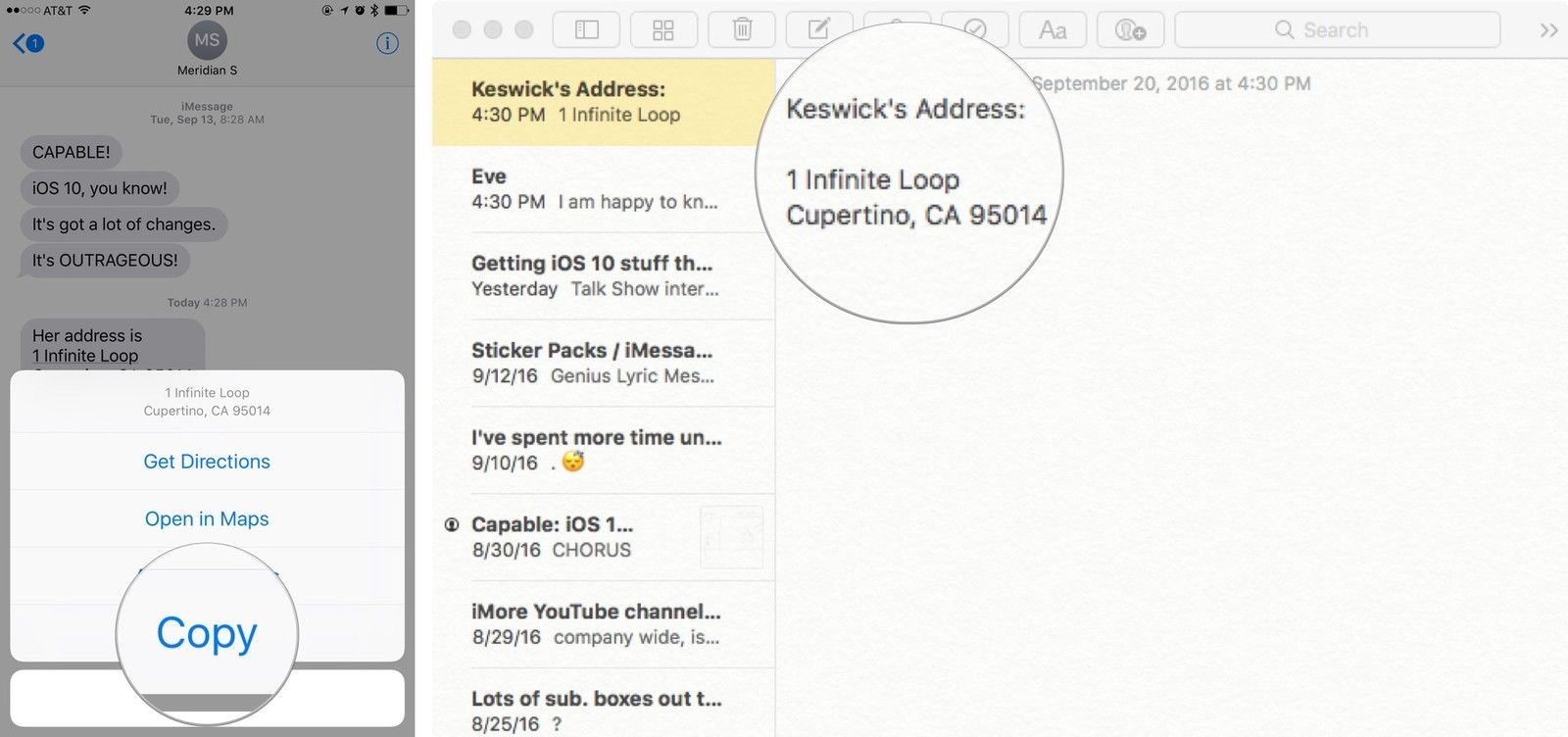Tap the iPhone battery status icon
1568x737 pixels.
(x=396, y=10)
